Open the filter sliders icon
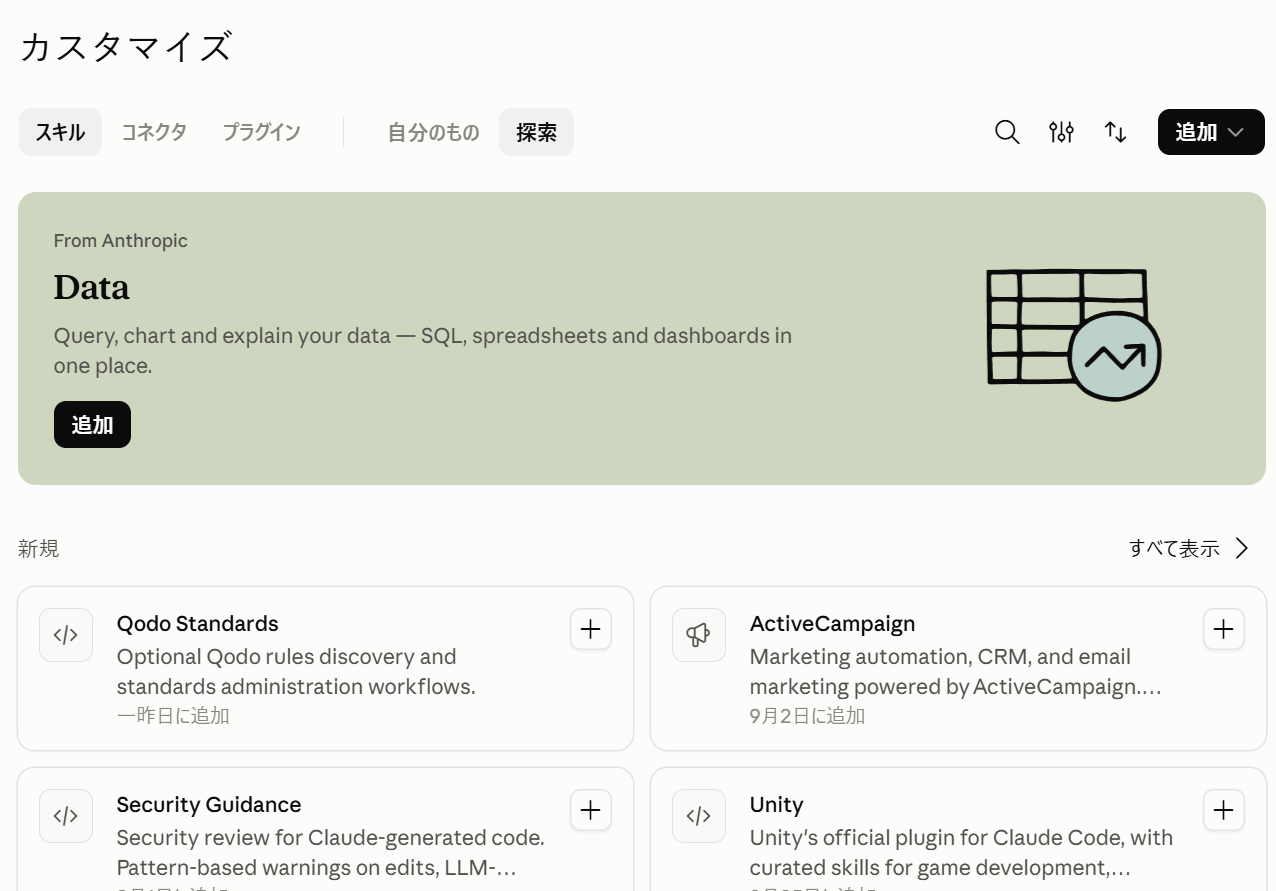The height and width of the screenshot is (891, 1276). [1061, 132]
